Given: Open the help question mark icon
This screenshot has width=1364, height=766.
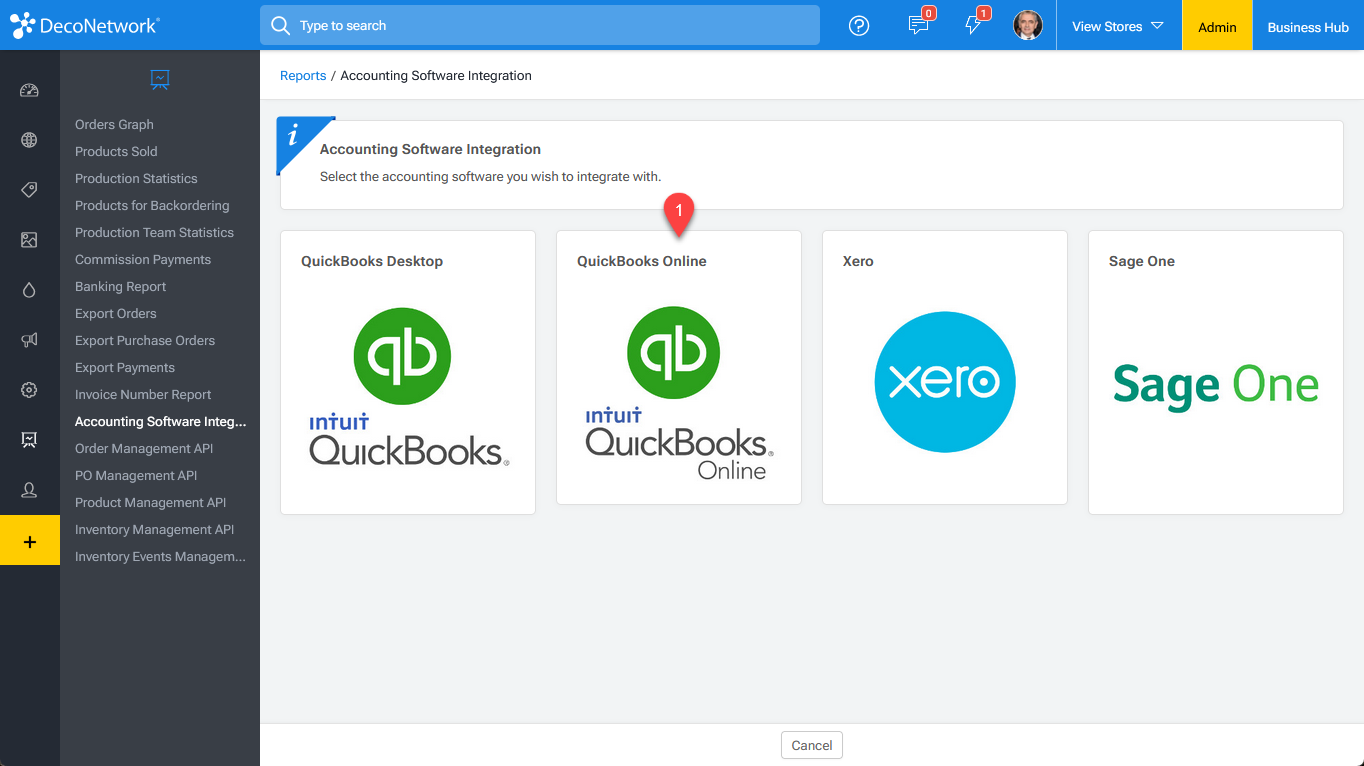Looking at the screenshot, I should point(859,26).
